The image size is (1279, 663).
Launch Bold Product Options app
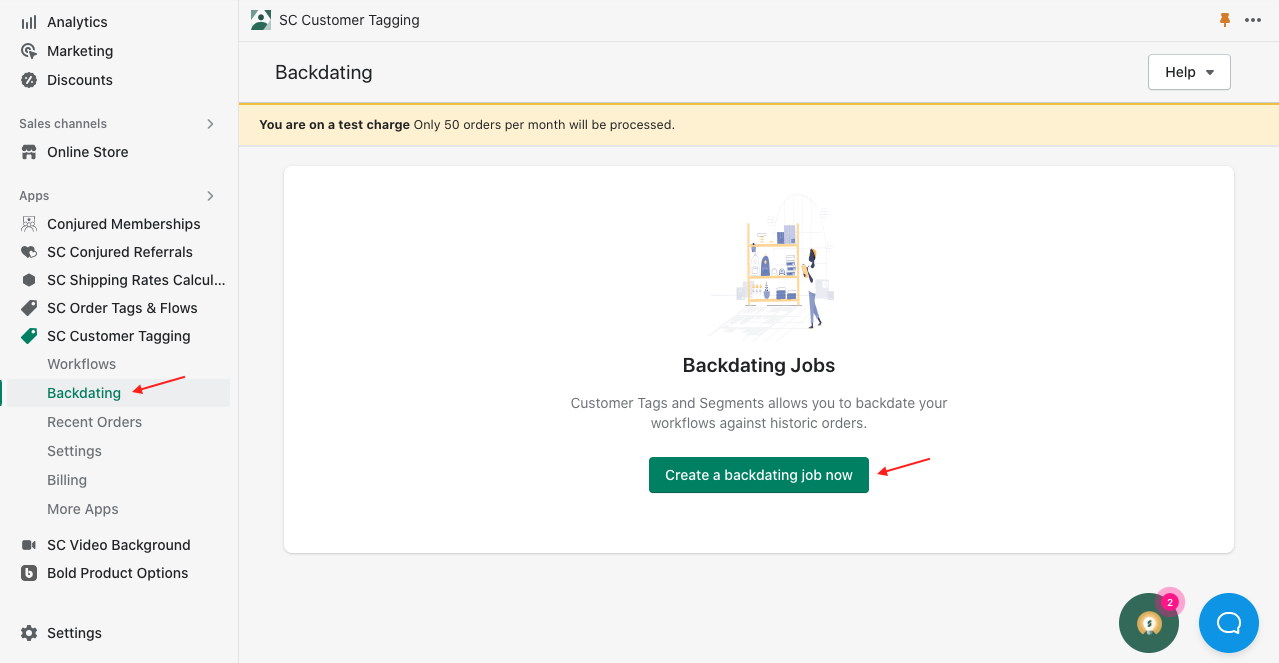tap(117, 572)
